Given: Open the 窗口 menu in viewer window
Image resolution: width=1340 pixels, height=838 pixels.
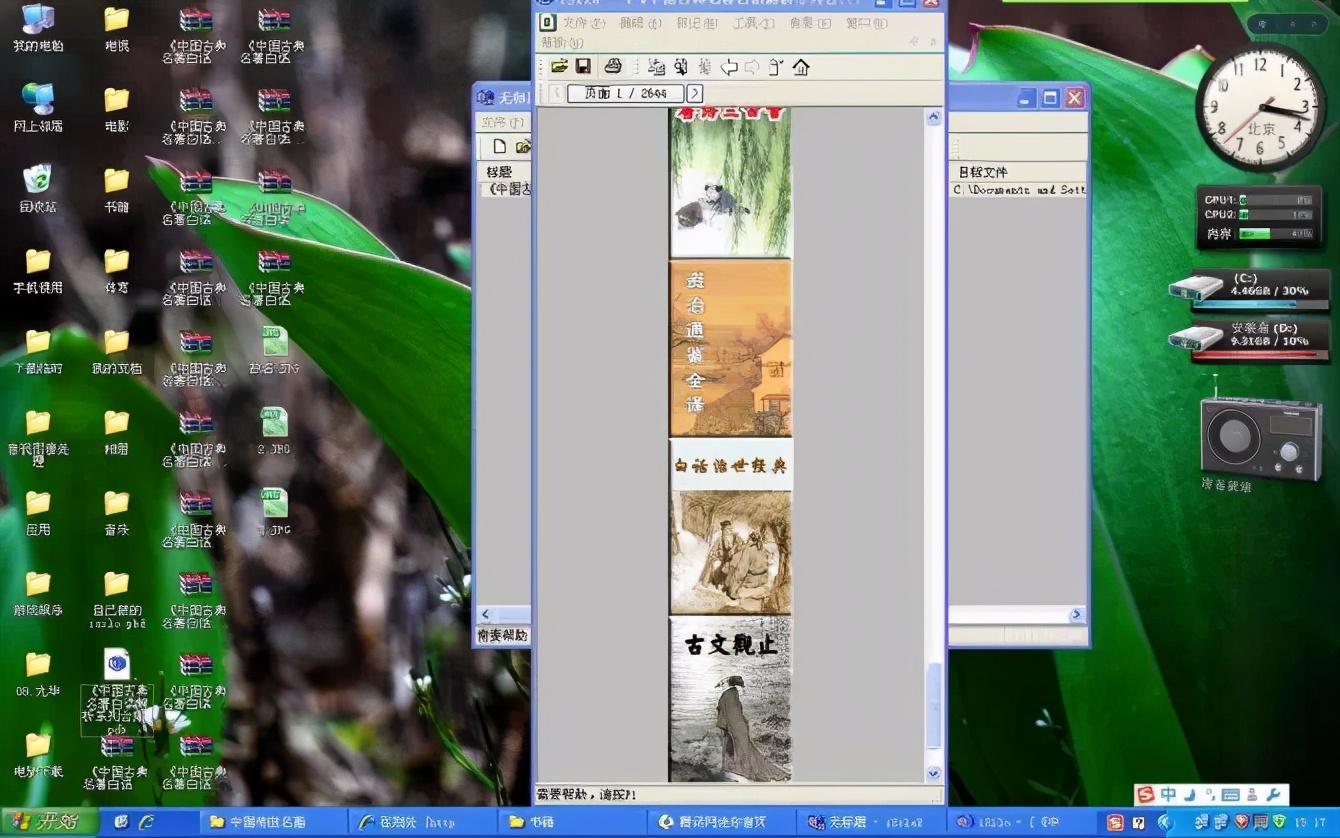Looking at the screenshot, I should tap(867, 23).
